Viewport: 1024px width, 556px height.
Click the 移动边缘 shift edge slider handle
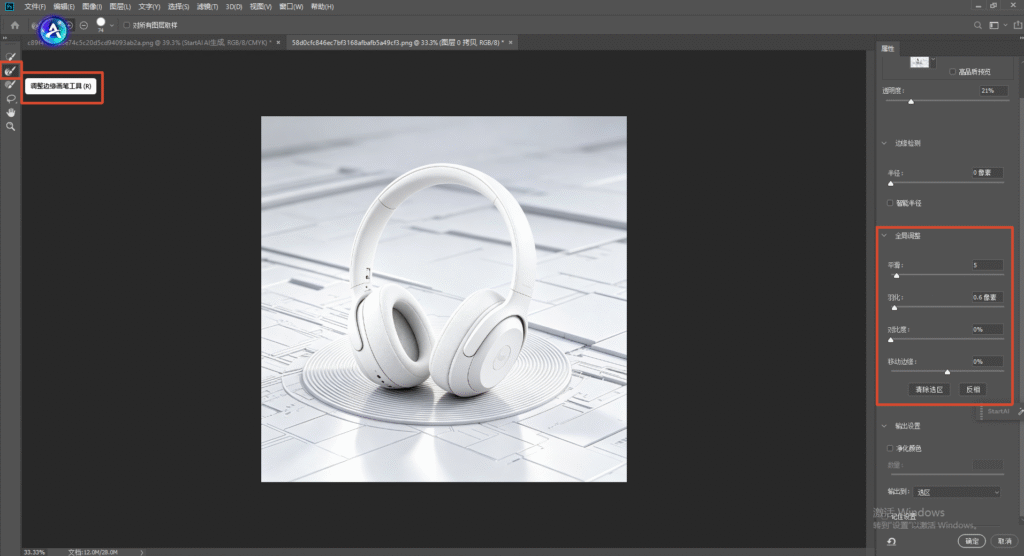pyautogui.click(x=947, y=372)
